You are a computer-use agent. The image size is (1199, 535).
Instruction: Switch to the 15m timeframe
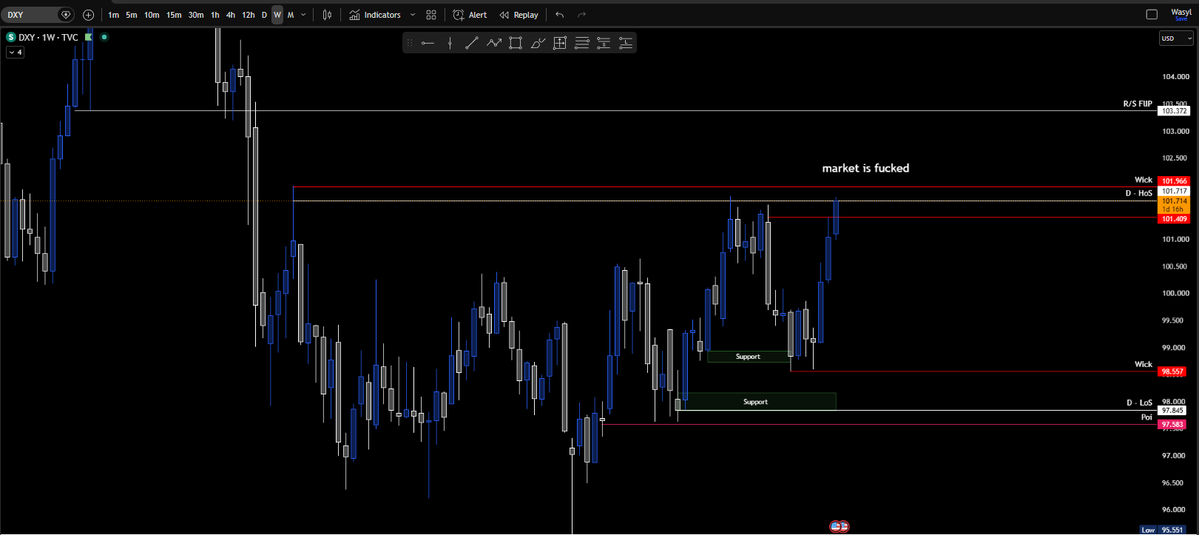[174, 15]
